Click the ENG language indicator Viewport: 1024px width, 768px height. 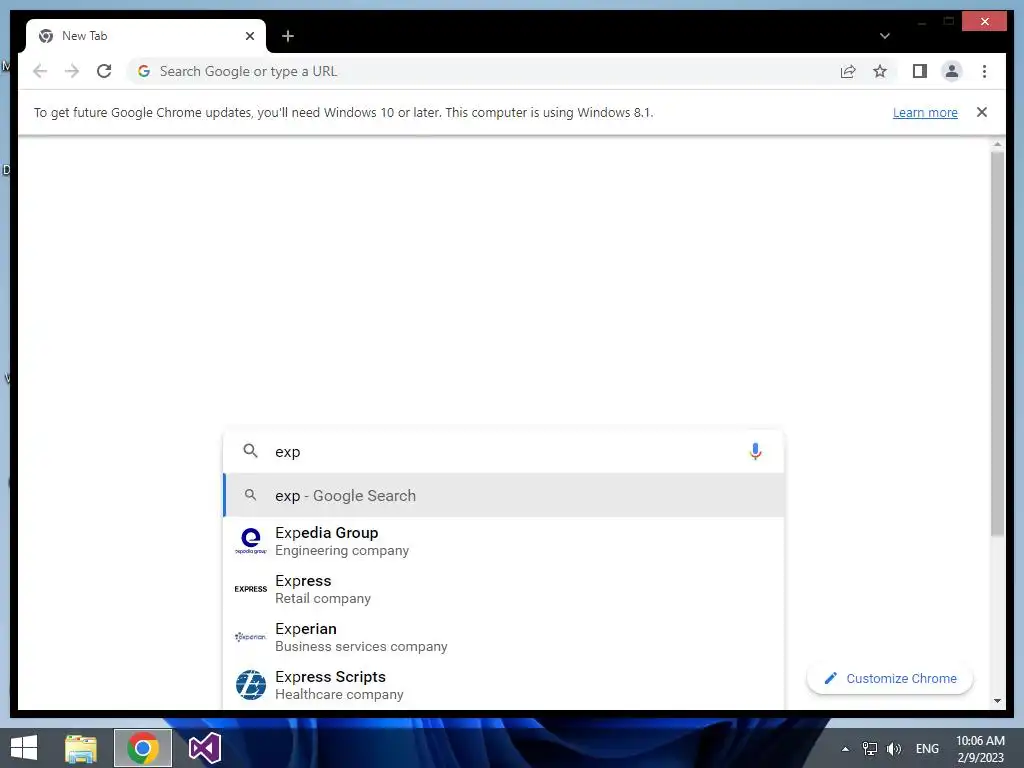click(x=927, y=749)
